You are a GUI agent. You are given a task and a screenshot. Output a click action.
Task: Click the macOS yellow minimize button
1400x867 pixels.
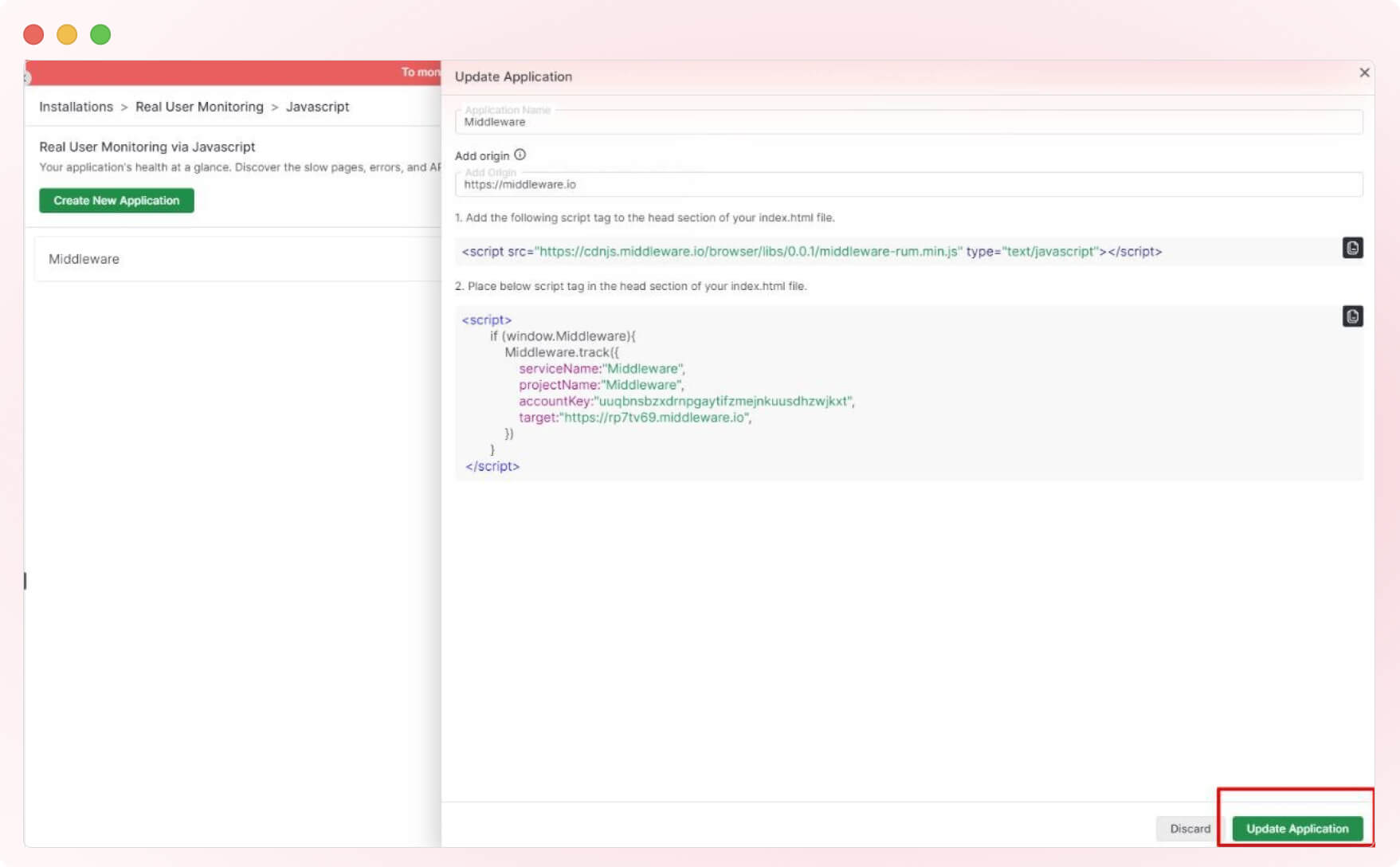[67, 34]
